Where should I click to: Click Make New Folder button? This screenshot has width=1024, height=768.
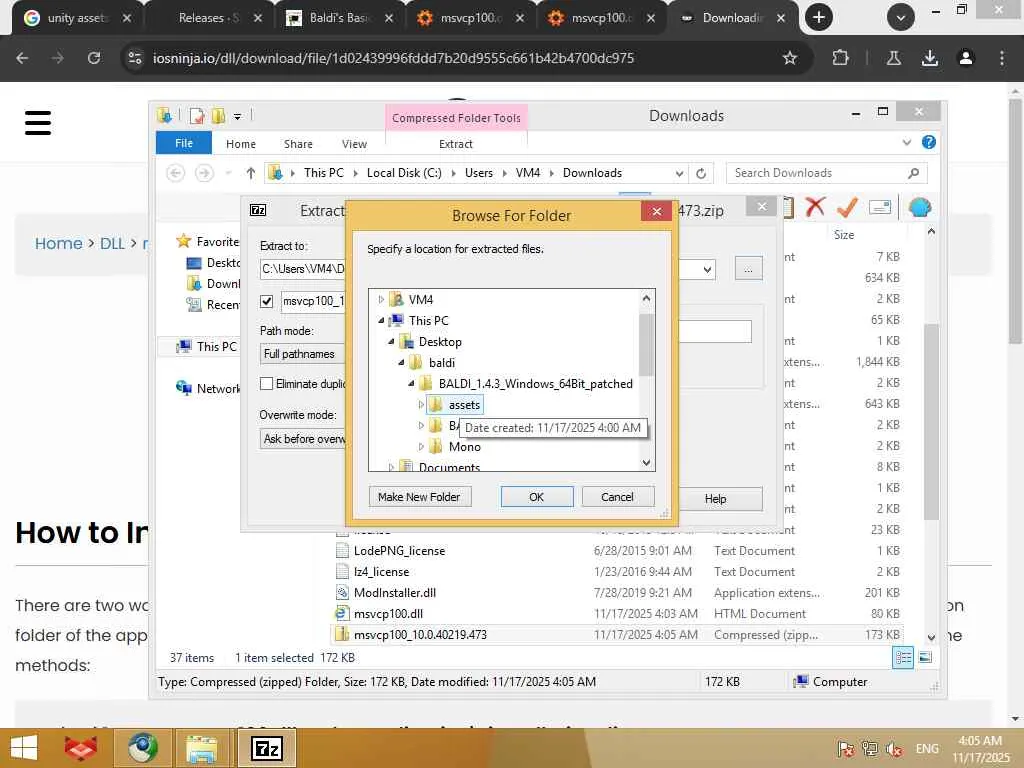click(x=419, y=497)
